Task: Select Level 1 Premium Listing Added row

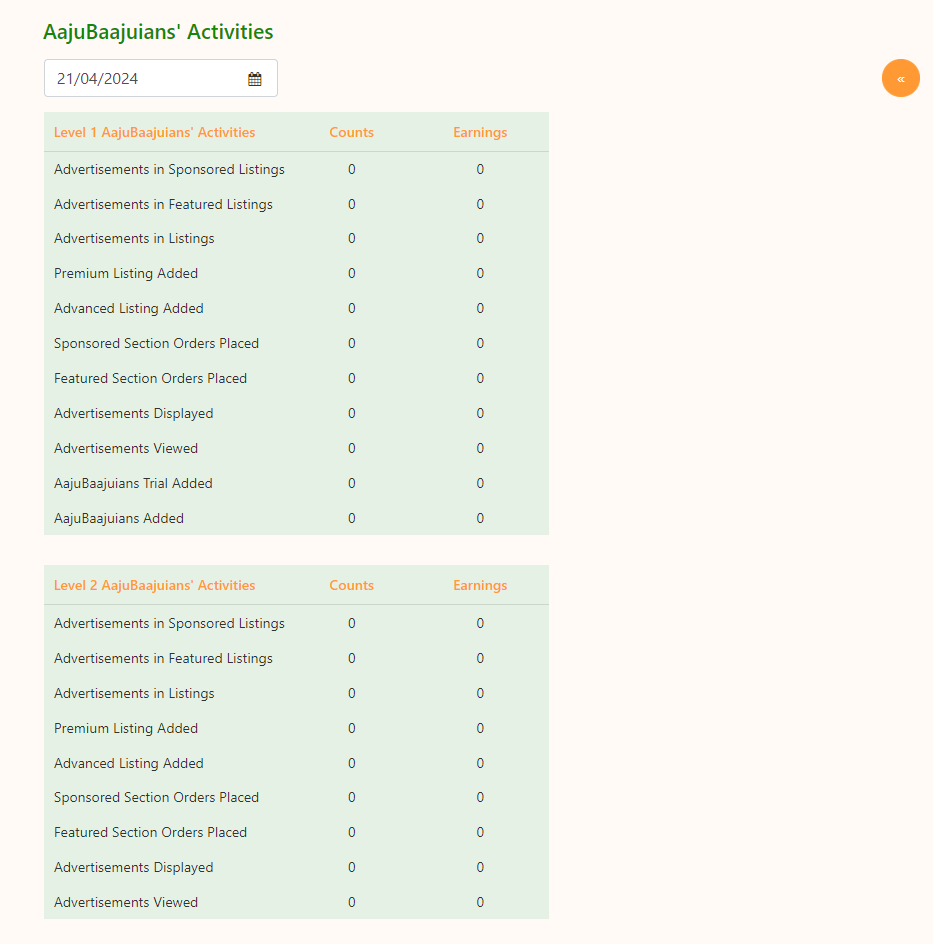Action: tap(126, 274)
